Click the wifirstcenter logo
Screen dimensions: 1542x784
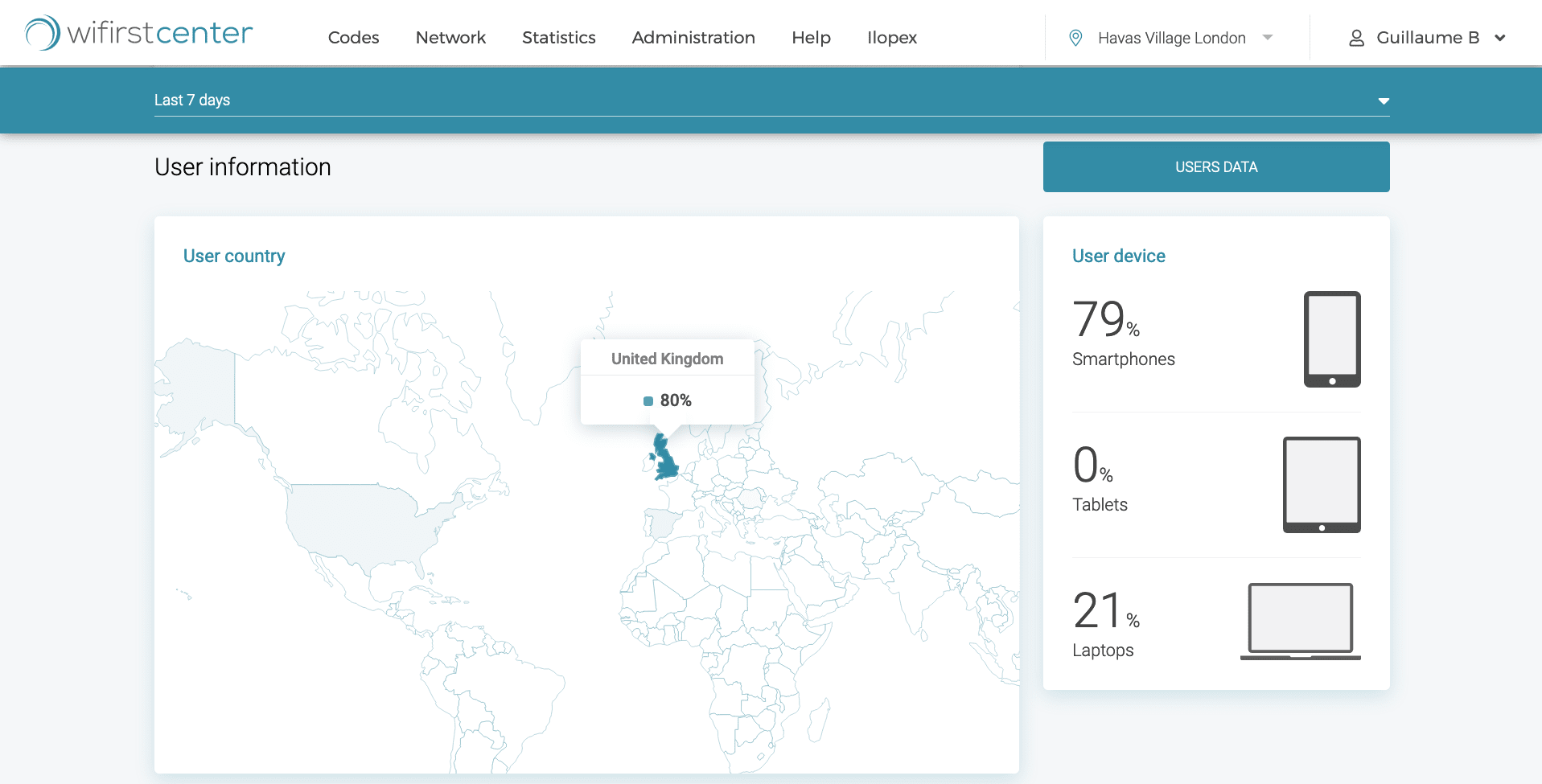(x=139, y=33)
